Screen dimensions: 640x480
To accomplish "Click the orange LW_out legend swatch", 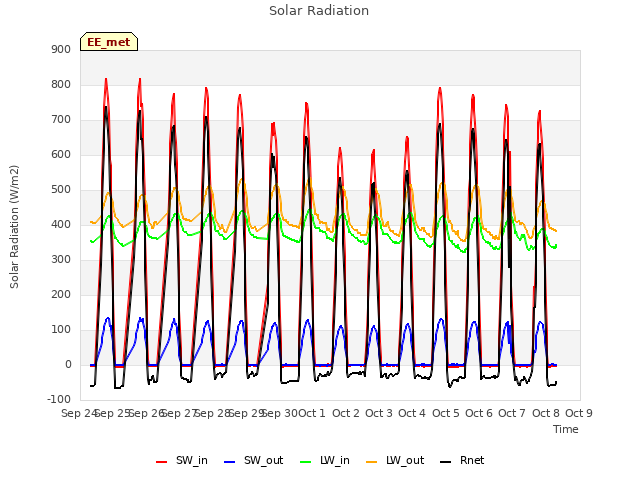I will (x=371, y=462).
